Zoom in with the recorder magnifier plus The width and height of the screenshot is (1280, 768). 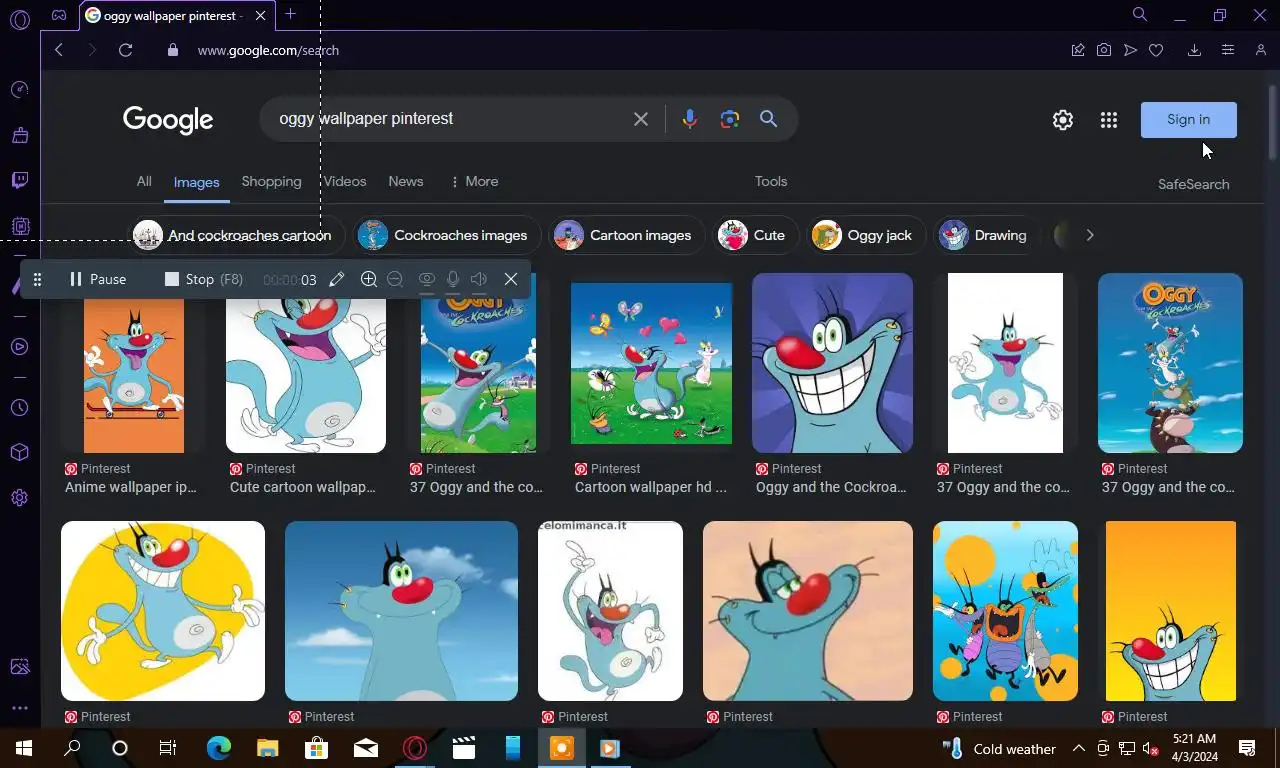368,279
